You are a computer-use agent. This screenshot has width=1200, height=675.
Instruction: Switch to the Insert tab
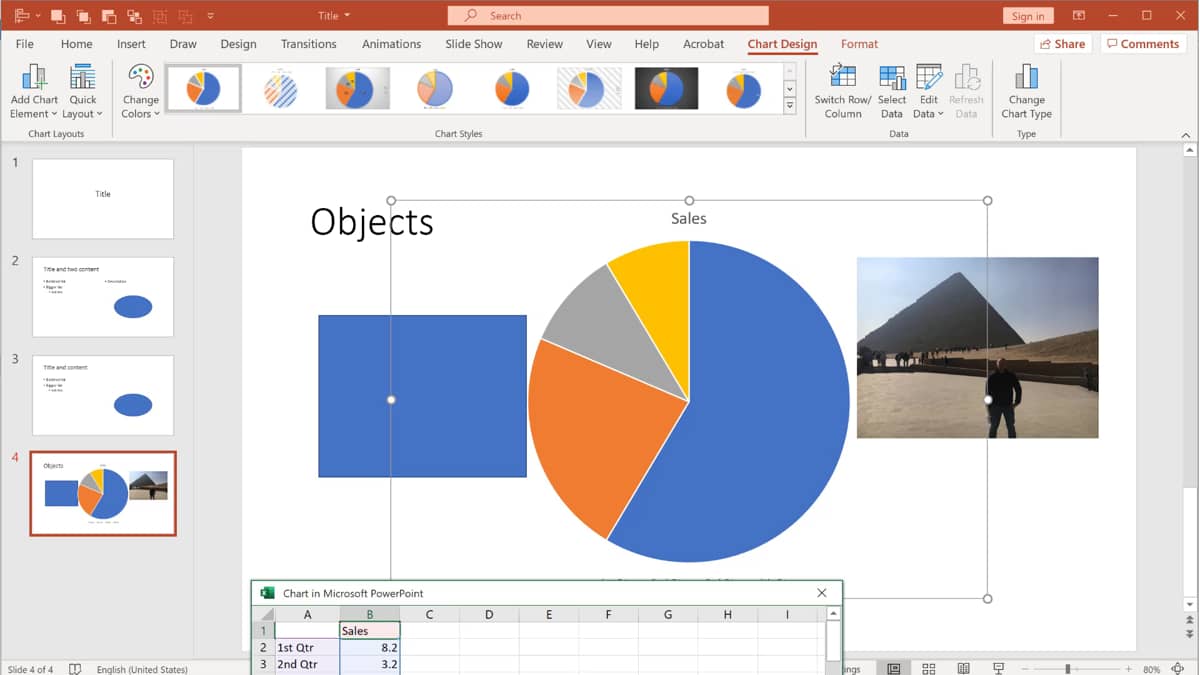(131, 44)
